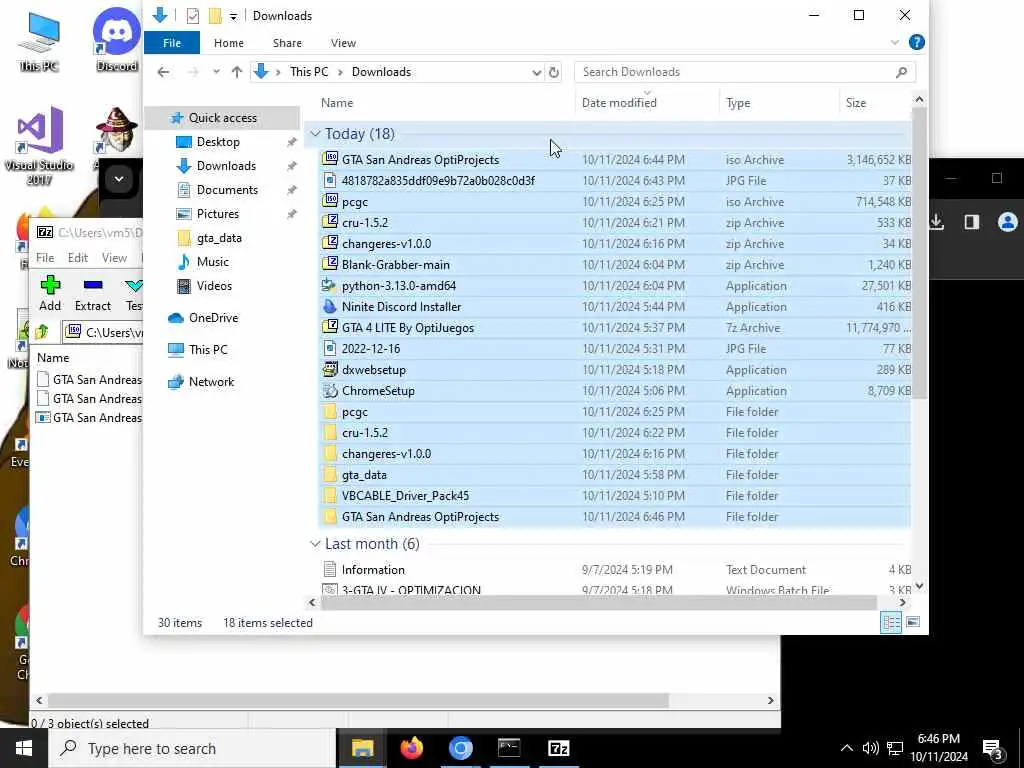This screenshot has width=1024, height=768.
Task: Open the 7-Zip File menu
Action: pos(45,258)
